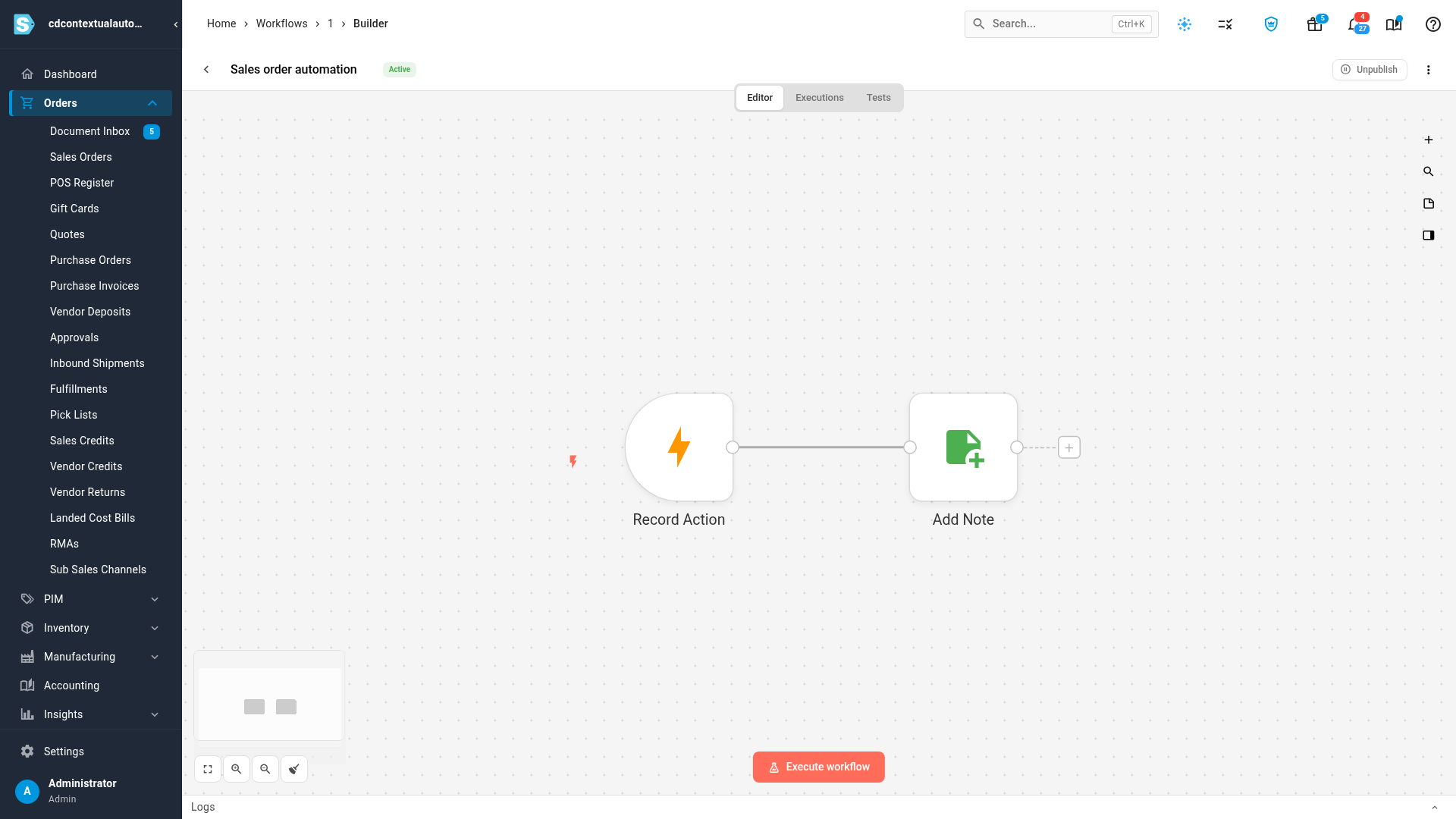The height and width of the screenshot is (819, 1456).
Task: Toggle the side panel icon on canvas
Action: click(x=1429, y=235)
